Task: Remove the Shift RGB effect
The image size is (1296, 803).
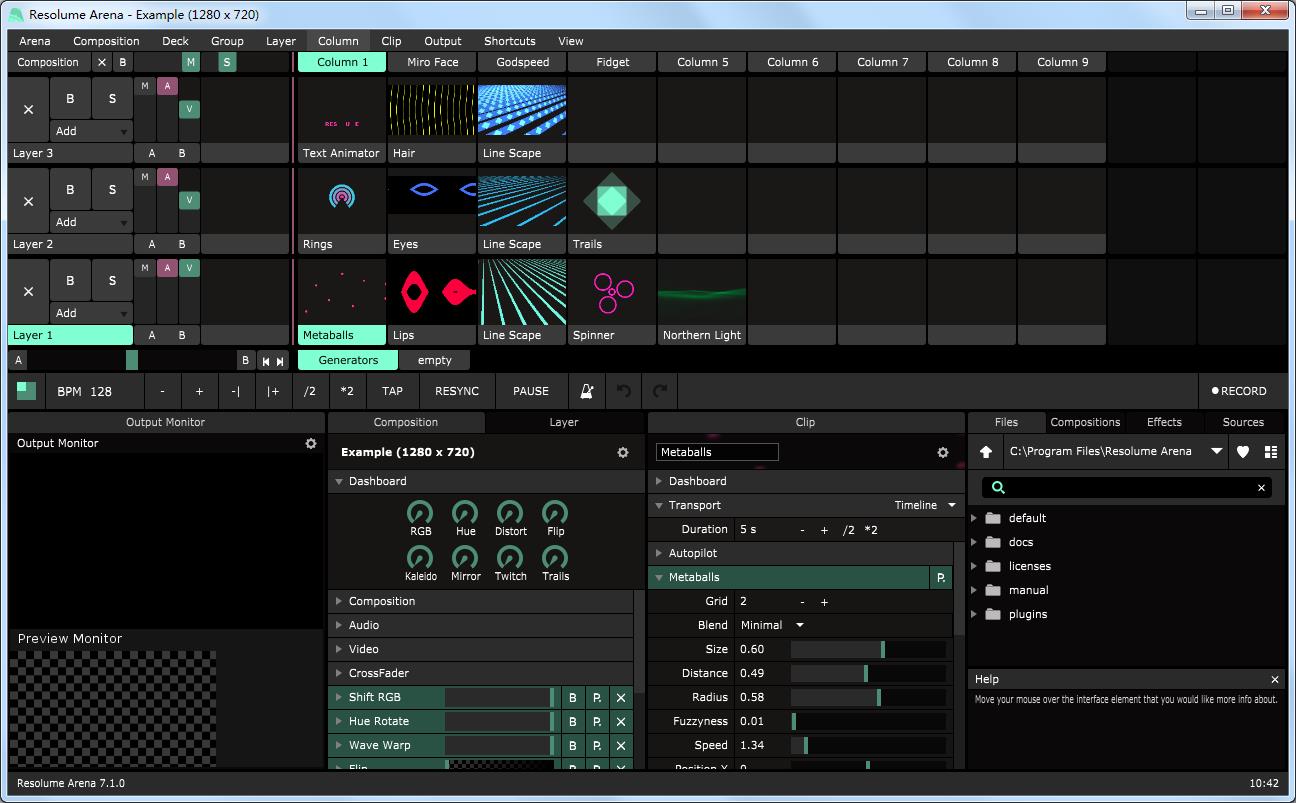Action: tap(621, 697)
